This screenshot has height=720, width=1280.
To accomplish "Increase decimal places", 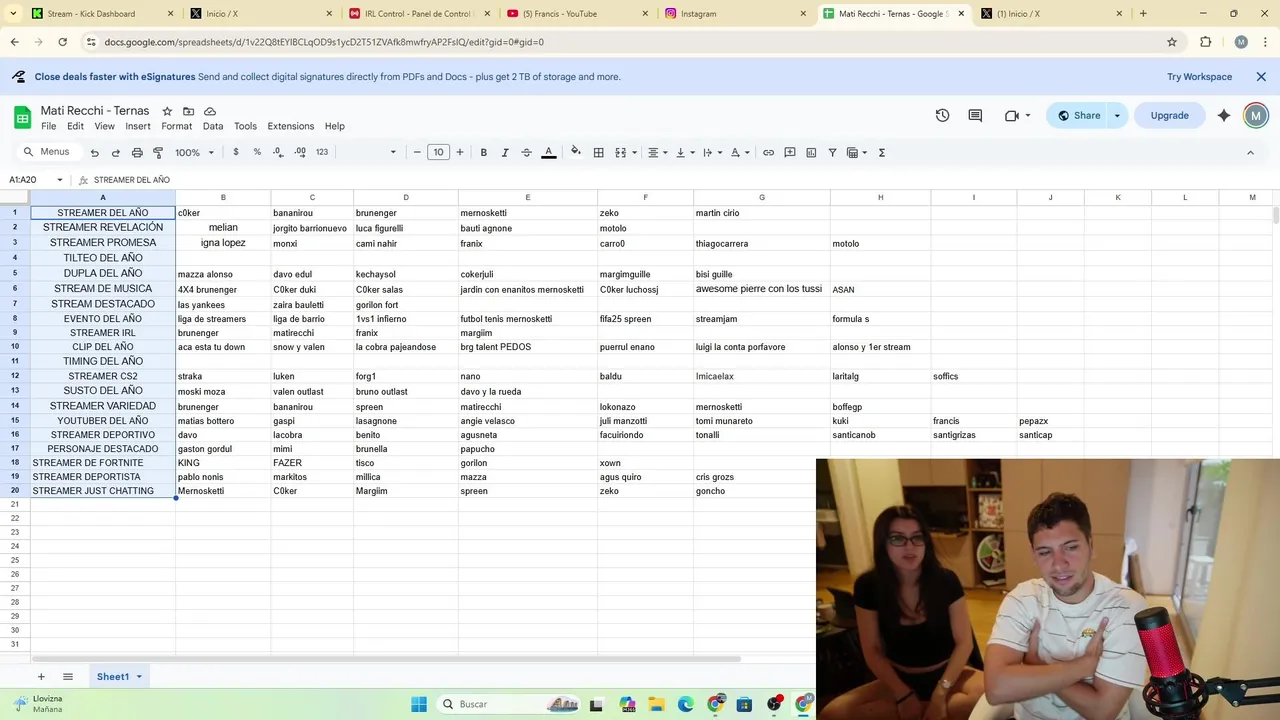I will tap(300, 152).
